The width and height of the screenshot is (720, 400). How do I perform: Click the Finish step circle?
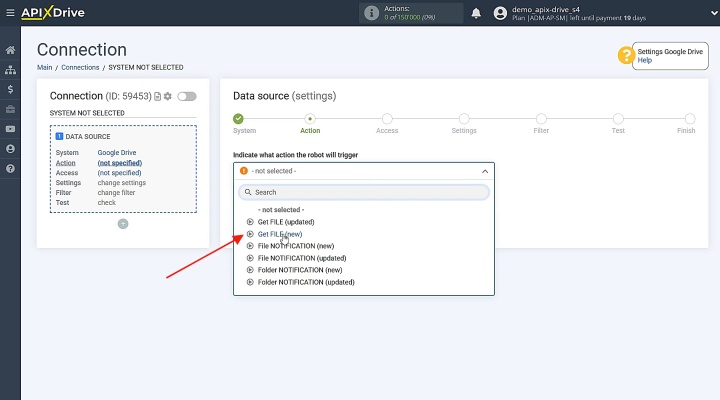tap(690, 119)
